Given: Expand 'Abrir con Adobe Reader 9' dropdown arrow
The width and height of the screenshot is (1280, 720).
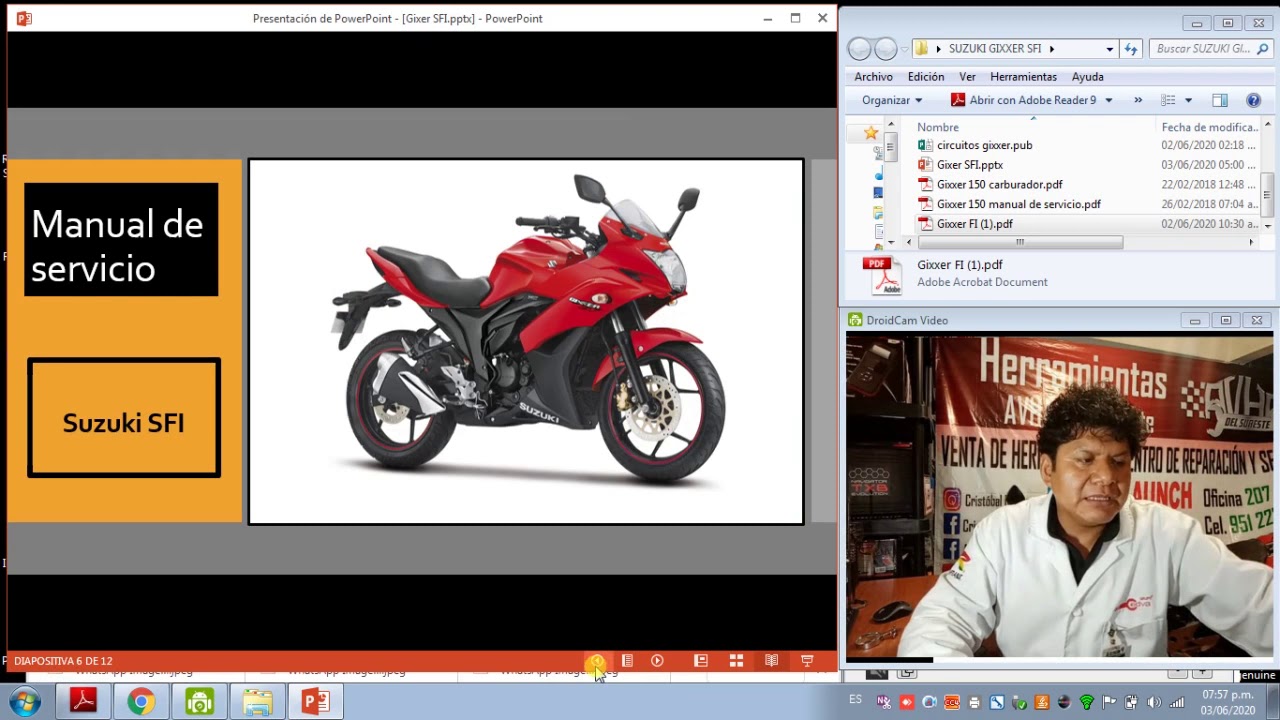Looking at the screenshot, I should [x=1108, y=100].
